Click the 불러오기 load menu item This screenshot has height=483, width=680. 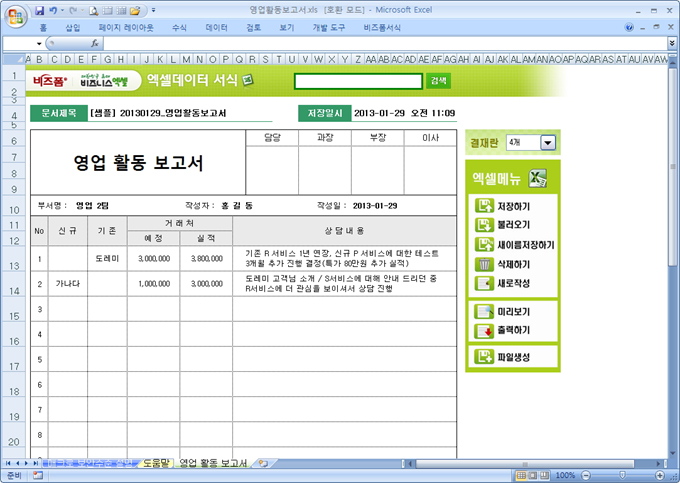(x=503, y=225)
